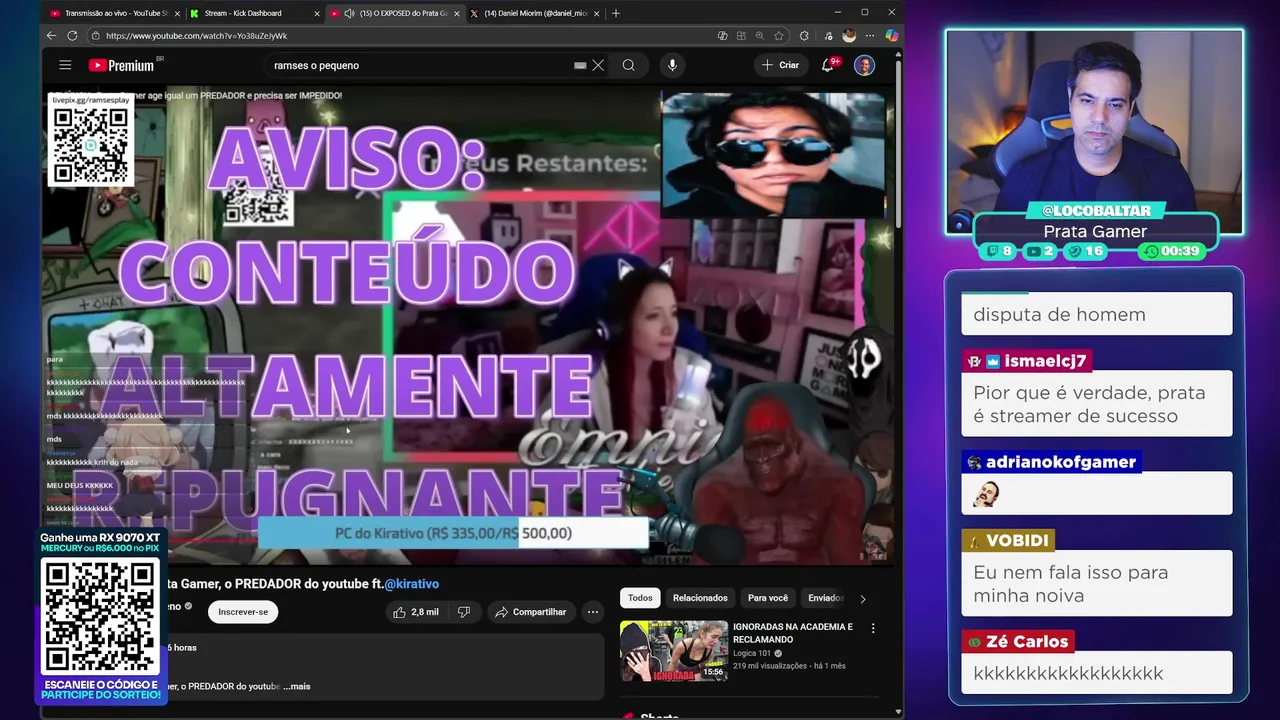Open the Copilot icon in browser toolbar

[x=891, y=35]
